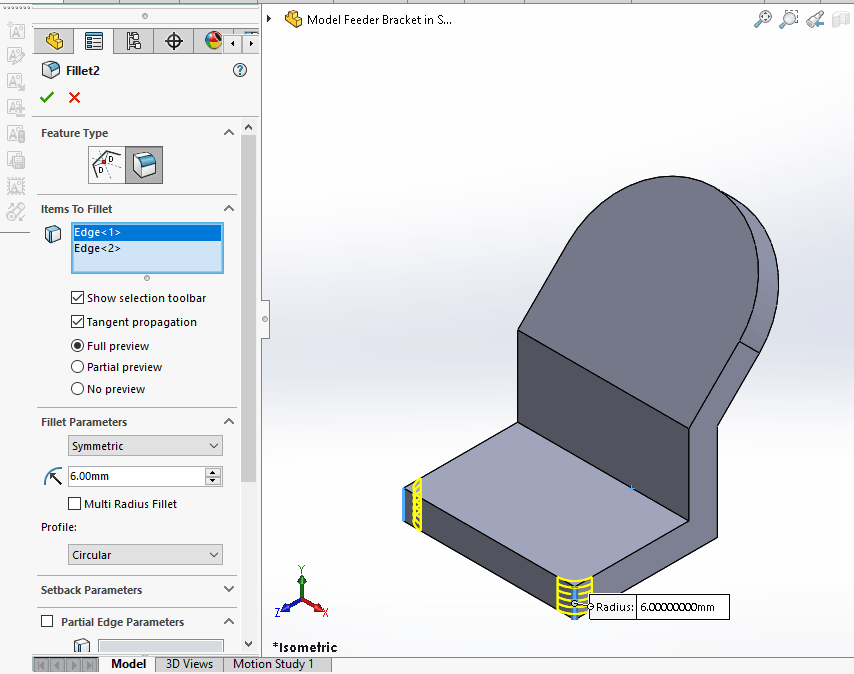Screen dimensions: 854x674
Task: Select the Partial preview radio button
Action: 77,367
